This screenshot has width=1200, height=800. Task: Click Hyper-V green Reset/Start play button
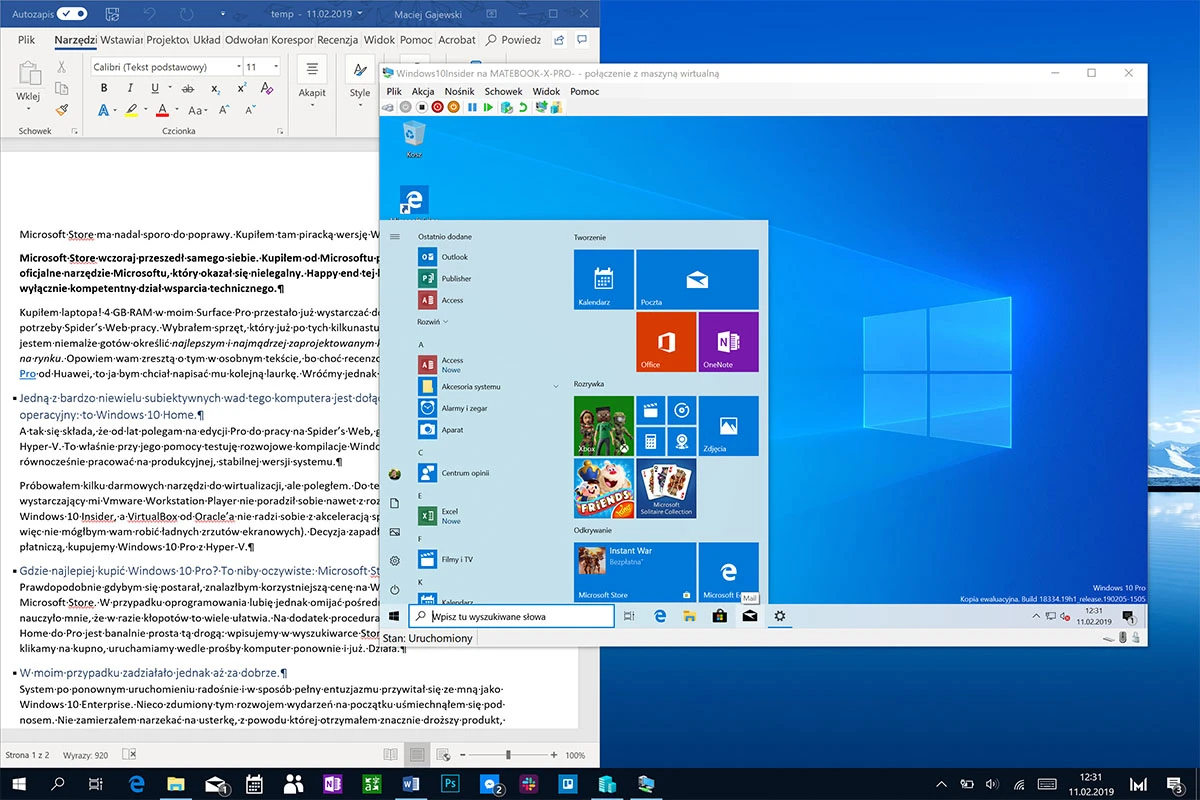pos(489,107)
